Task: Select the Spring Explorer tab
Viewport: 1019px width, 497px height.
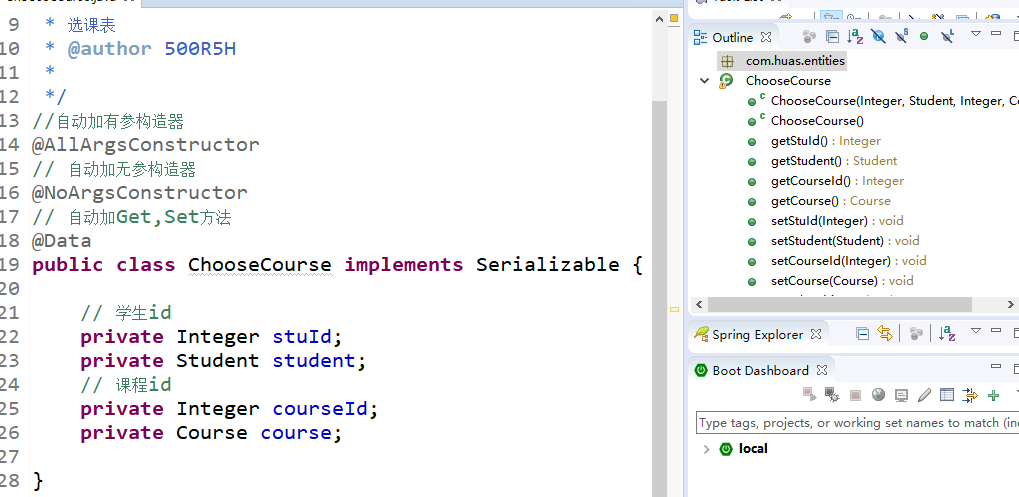Action: pos(757,335)
